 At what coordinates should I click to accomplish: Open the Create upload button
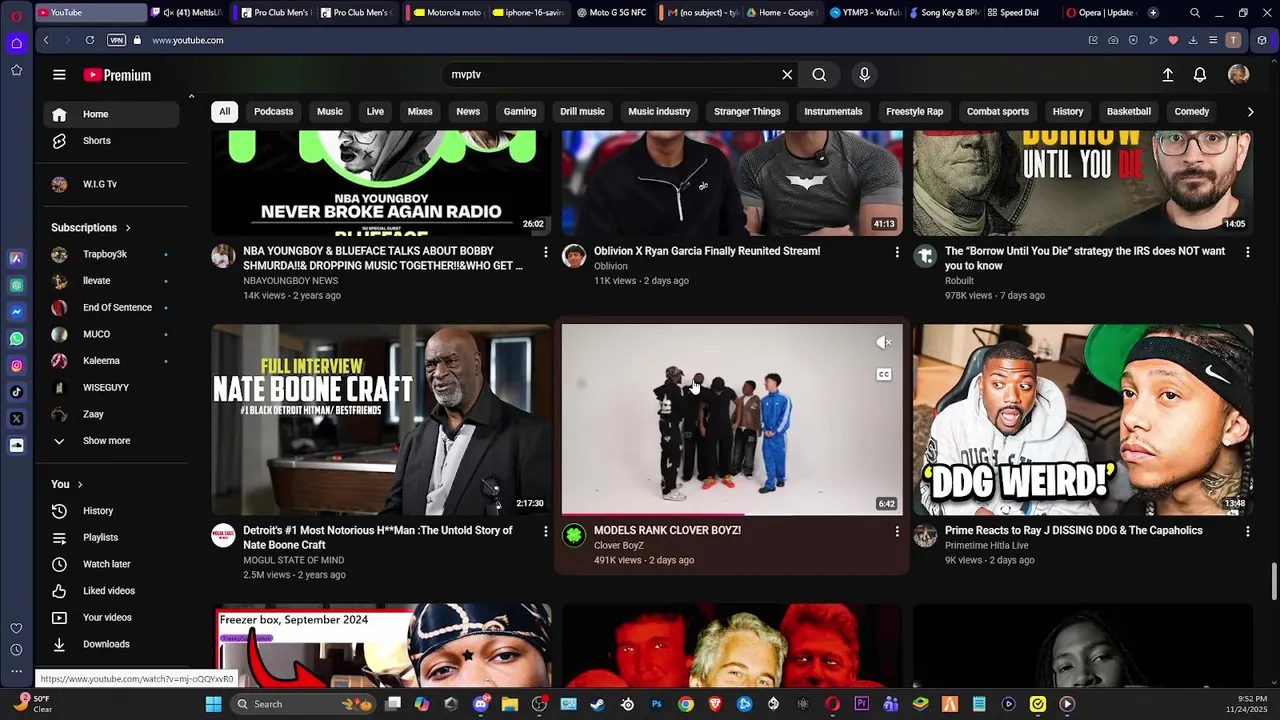coord(1167,75)
